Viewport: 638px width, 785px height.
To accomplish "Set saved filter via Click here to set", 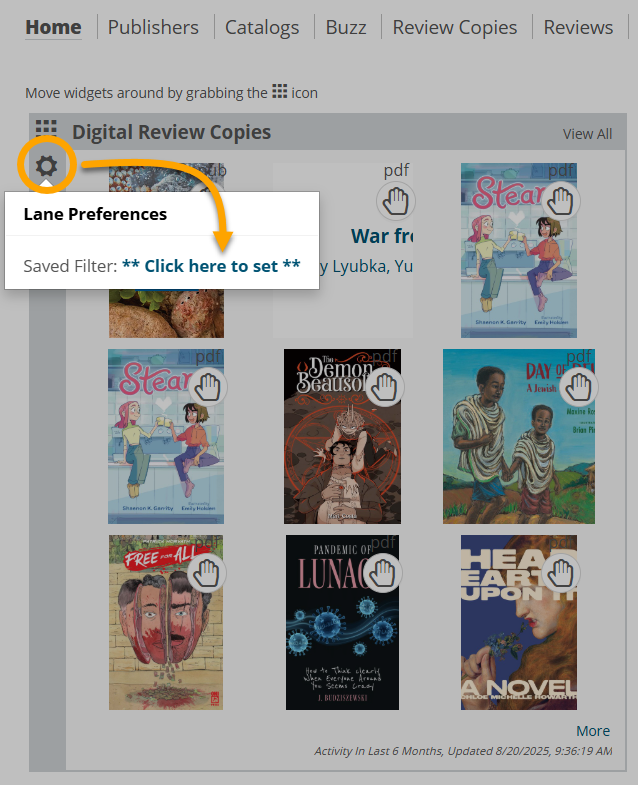I will [x=211, y=266].
